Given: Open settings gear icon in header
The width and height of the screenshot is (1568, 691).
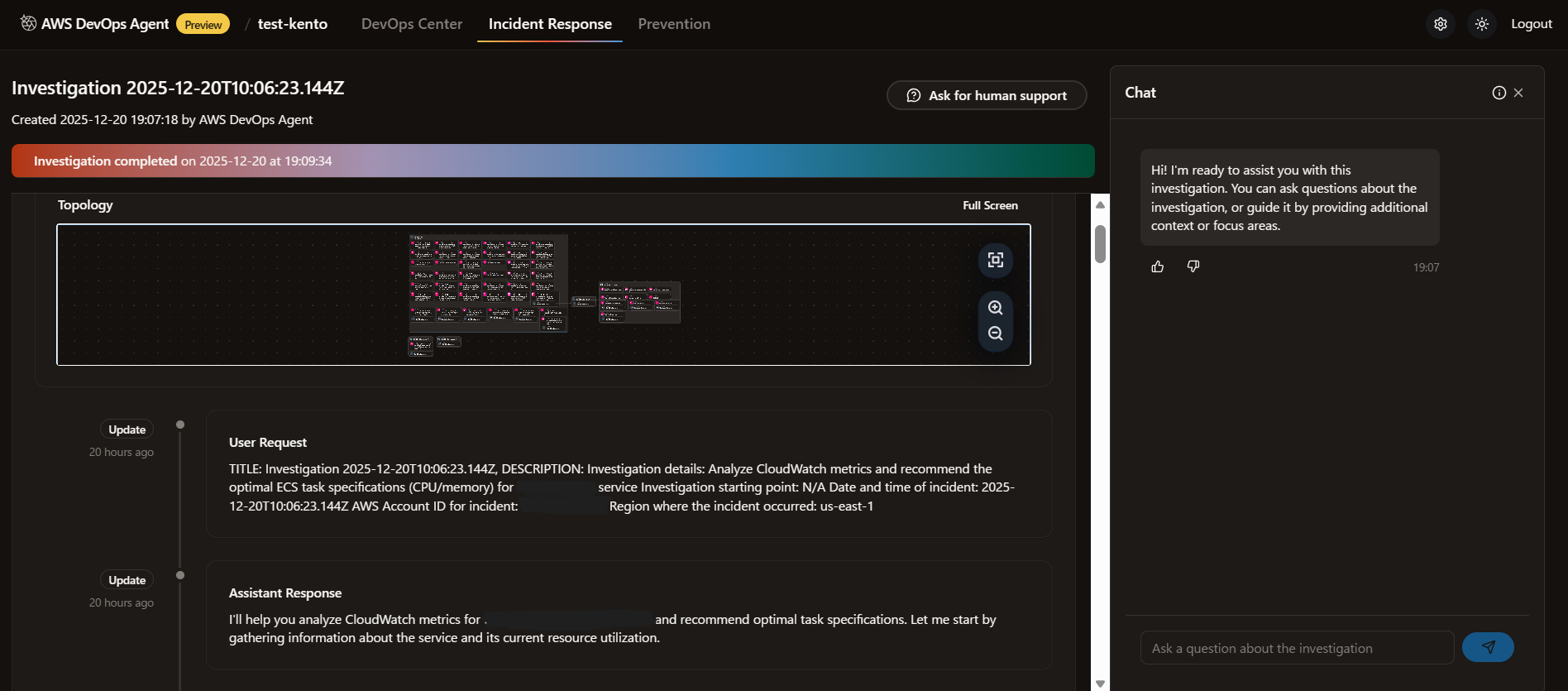Looking at the screenshot, I should pos(1440,24).
